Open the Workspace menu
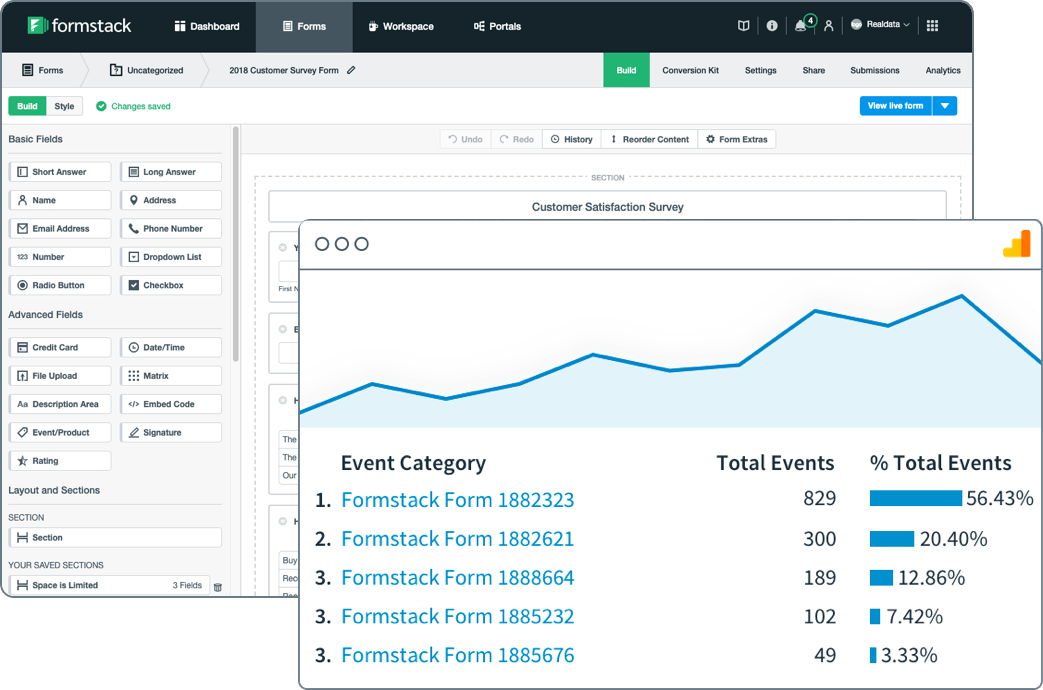1043x690 pixels. point(401,27)
